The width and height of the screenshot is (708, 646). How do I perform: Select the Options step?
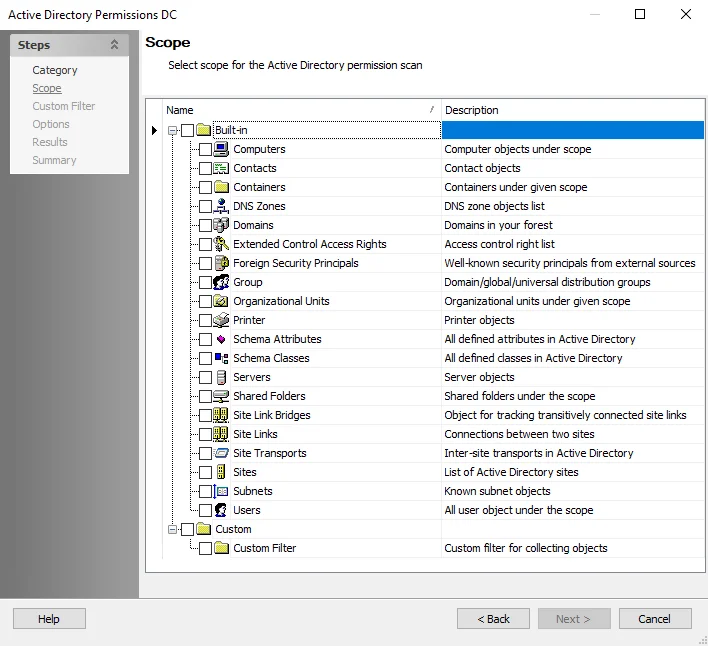tap(51, 124)
